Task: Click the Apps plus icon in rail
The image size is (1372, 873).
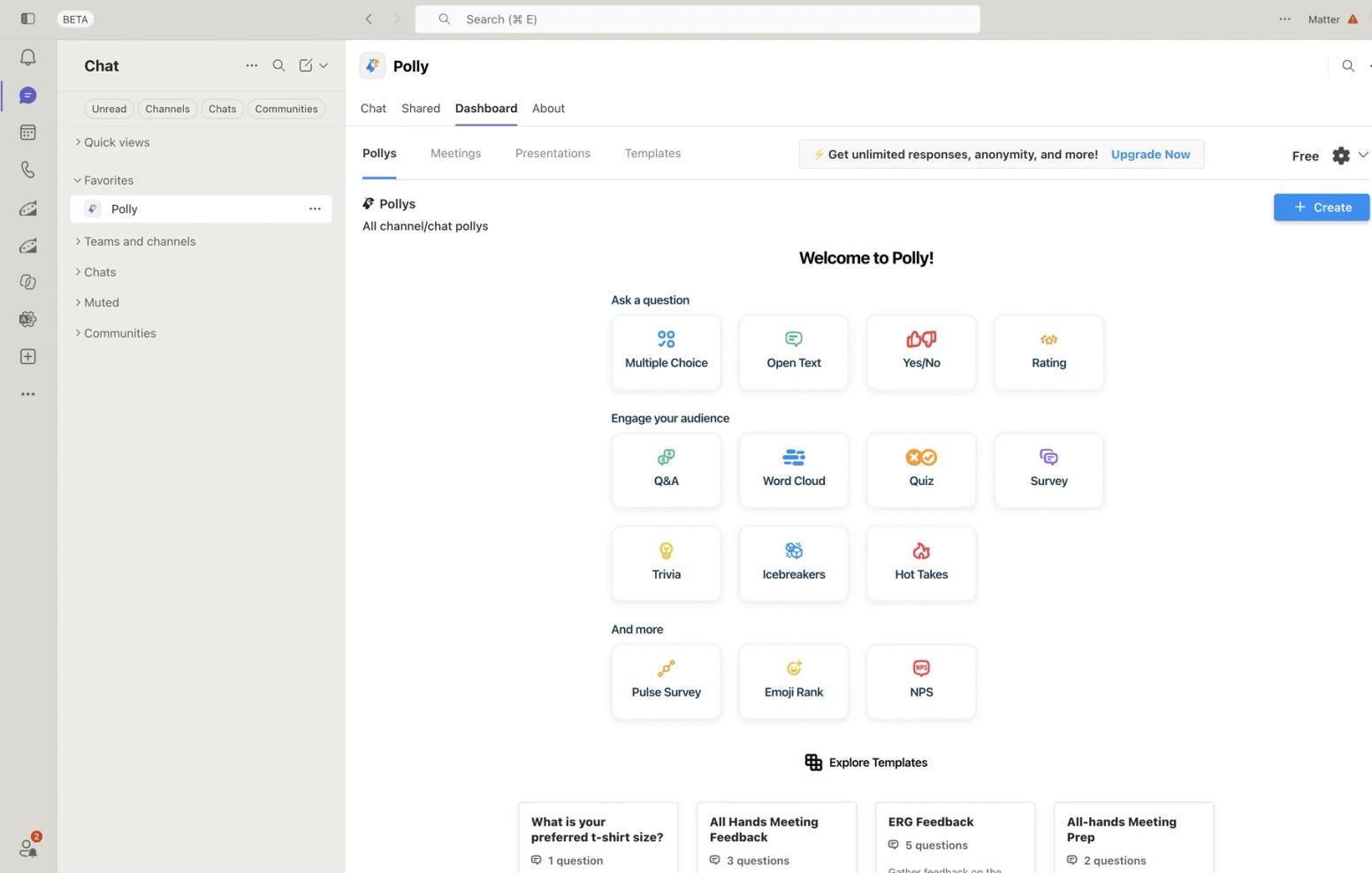Action: [28, 357]
